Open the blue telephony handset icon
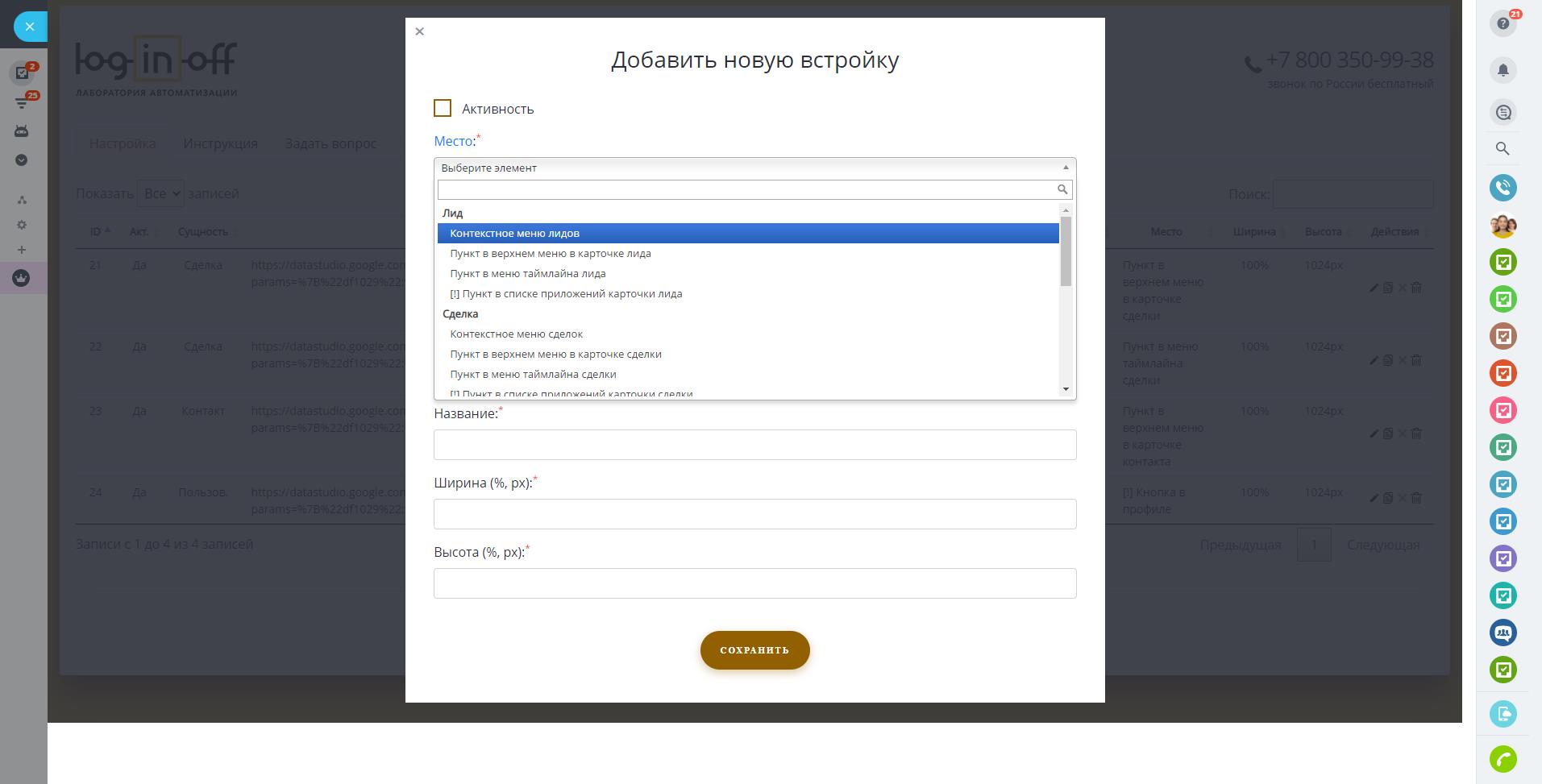This screenshot has width=1542, height=784. (1503, 188)
